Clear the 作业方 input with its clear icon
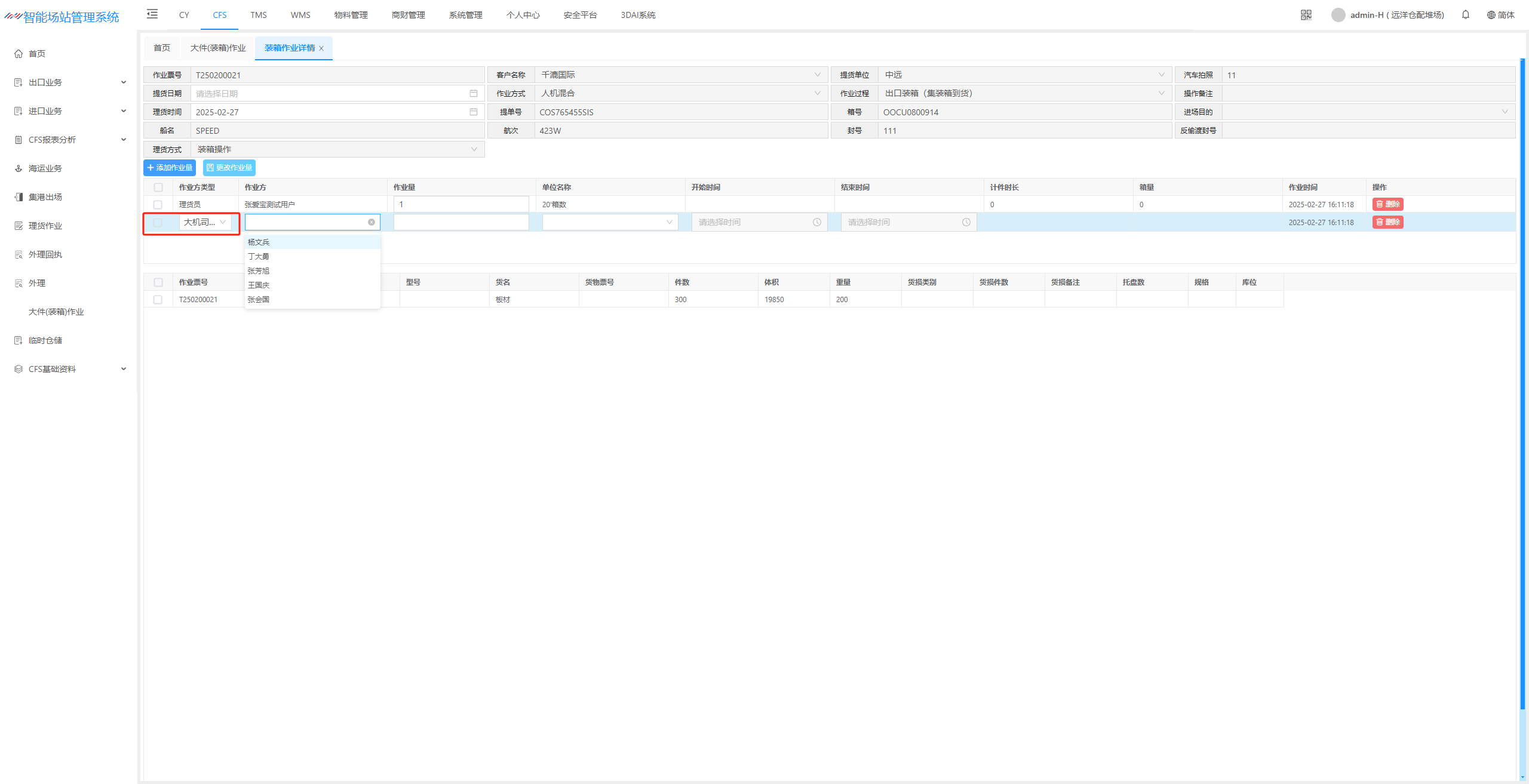 click(371, 222)
